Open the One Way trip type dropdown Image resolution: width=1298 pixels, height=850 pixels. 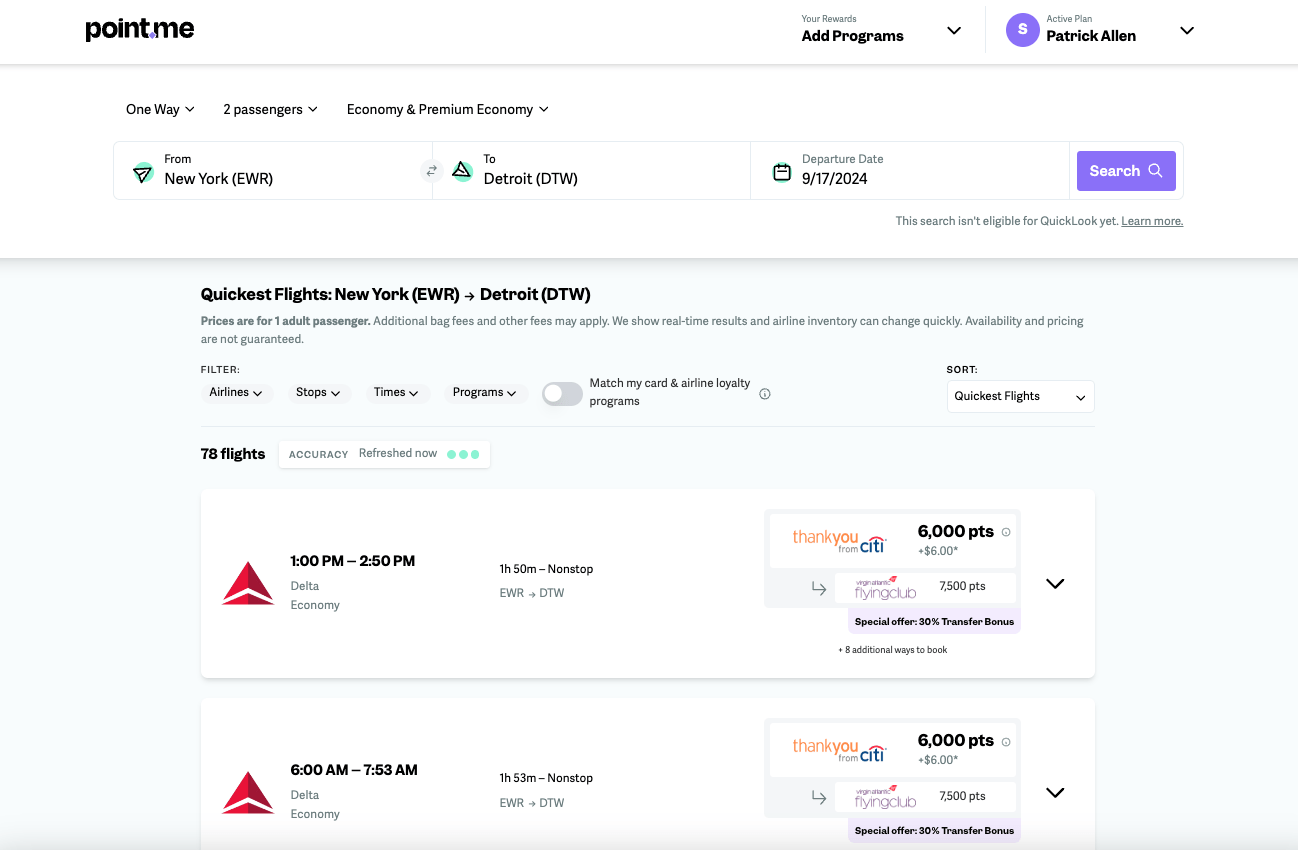pos(160,109)
